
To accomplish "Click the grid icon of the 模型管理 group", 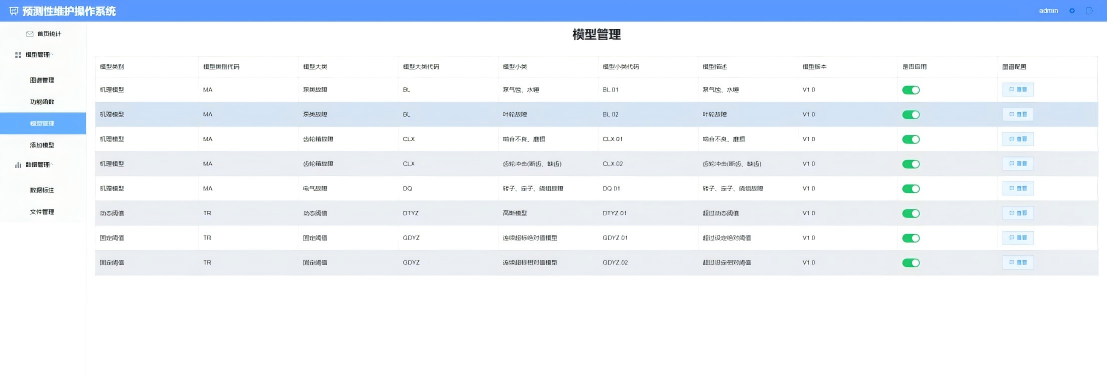I will 18,54.
